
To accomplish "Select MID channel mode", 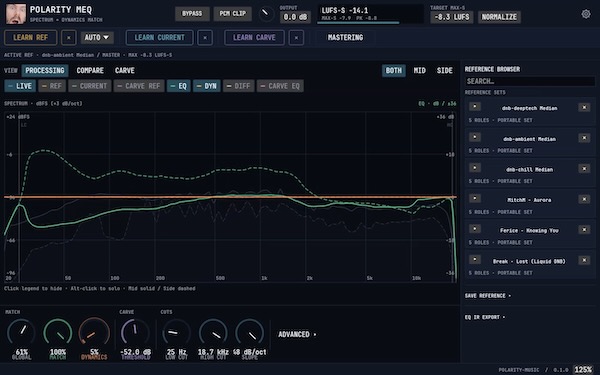I will (x=419, y=70).
